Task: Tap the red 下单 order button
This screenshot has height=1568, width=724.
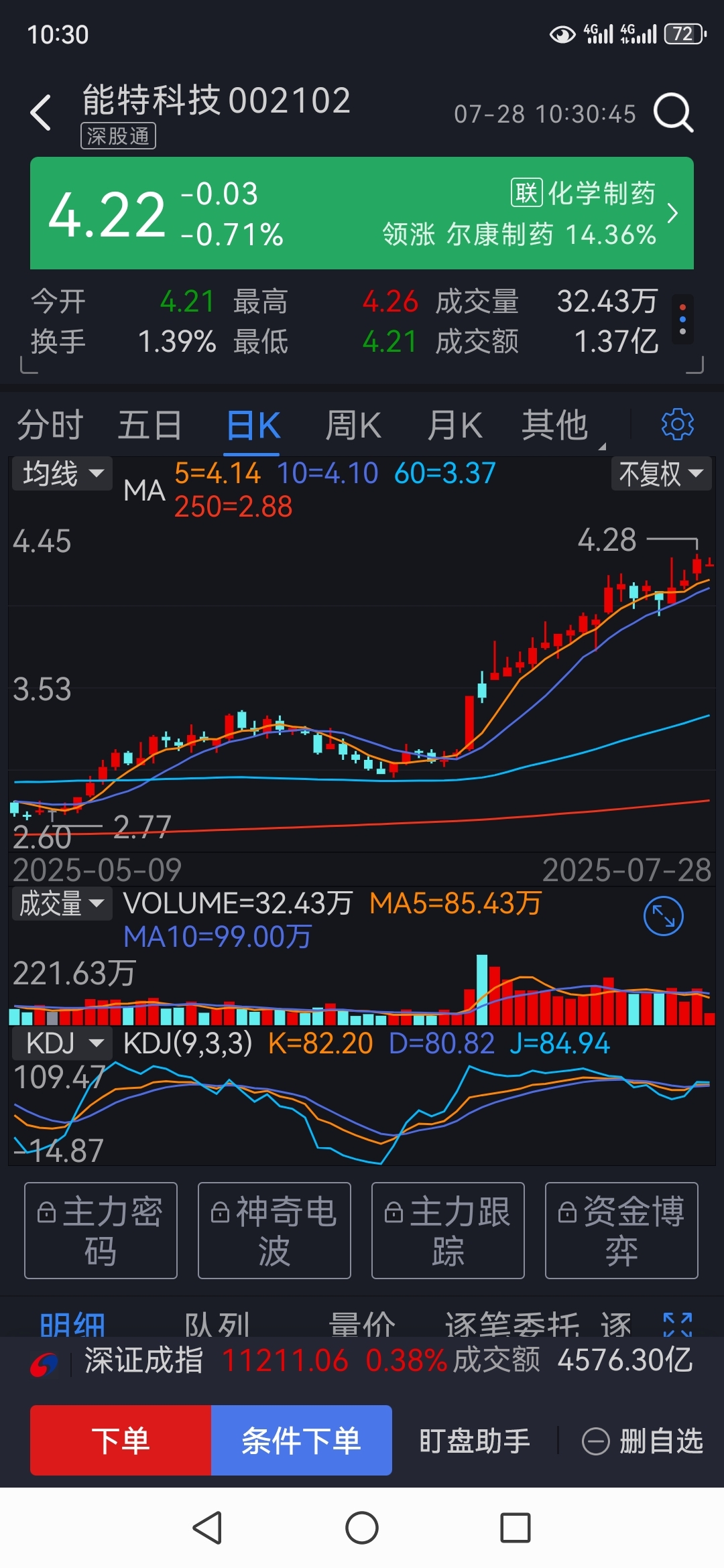Action: pos(121,1440)
